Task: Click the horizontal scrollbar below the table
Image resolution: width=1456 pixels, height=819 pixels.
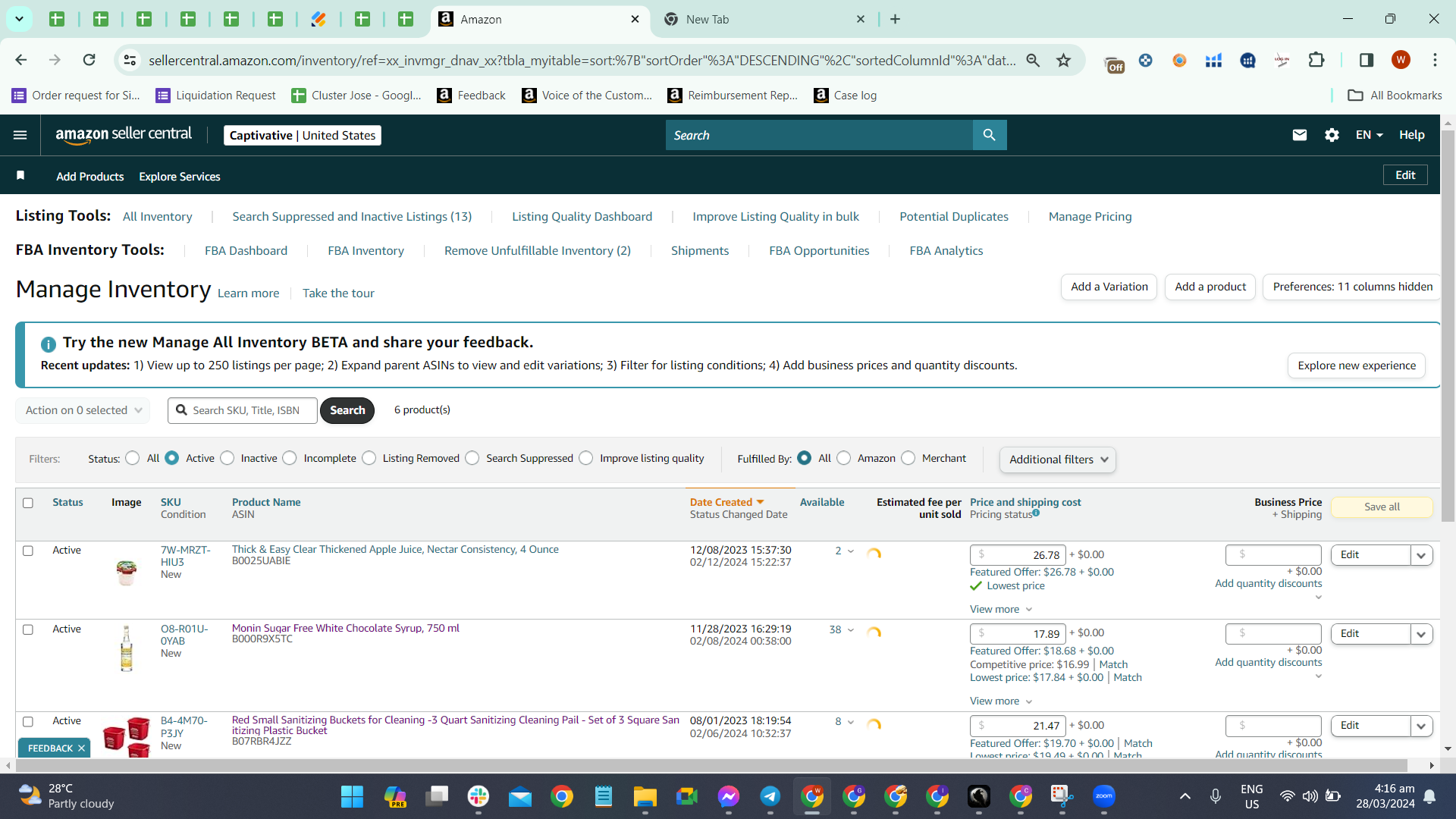Action: point(713,766)
